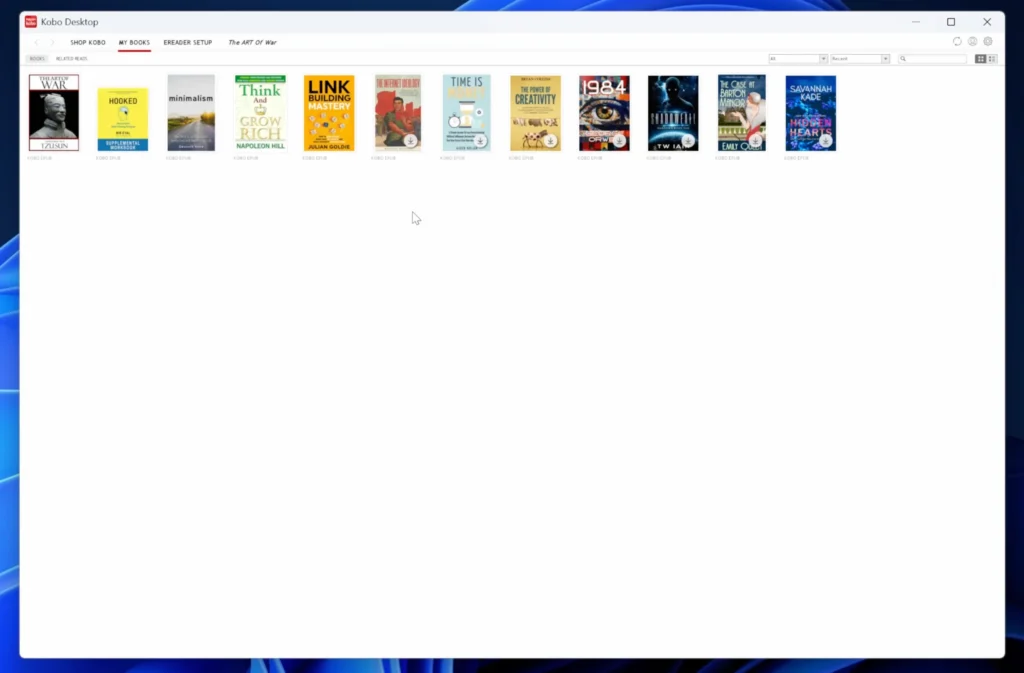Download The Case at Barton Manor
This screenshot has width=1024, height=673.
click(x=755, y=140)
